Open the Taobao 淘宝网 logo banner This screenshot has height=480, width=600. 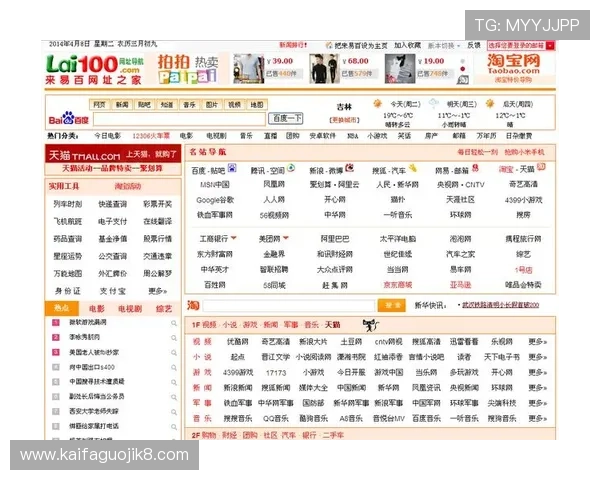[x=513, y=69]
